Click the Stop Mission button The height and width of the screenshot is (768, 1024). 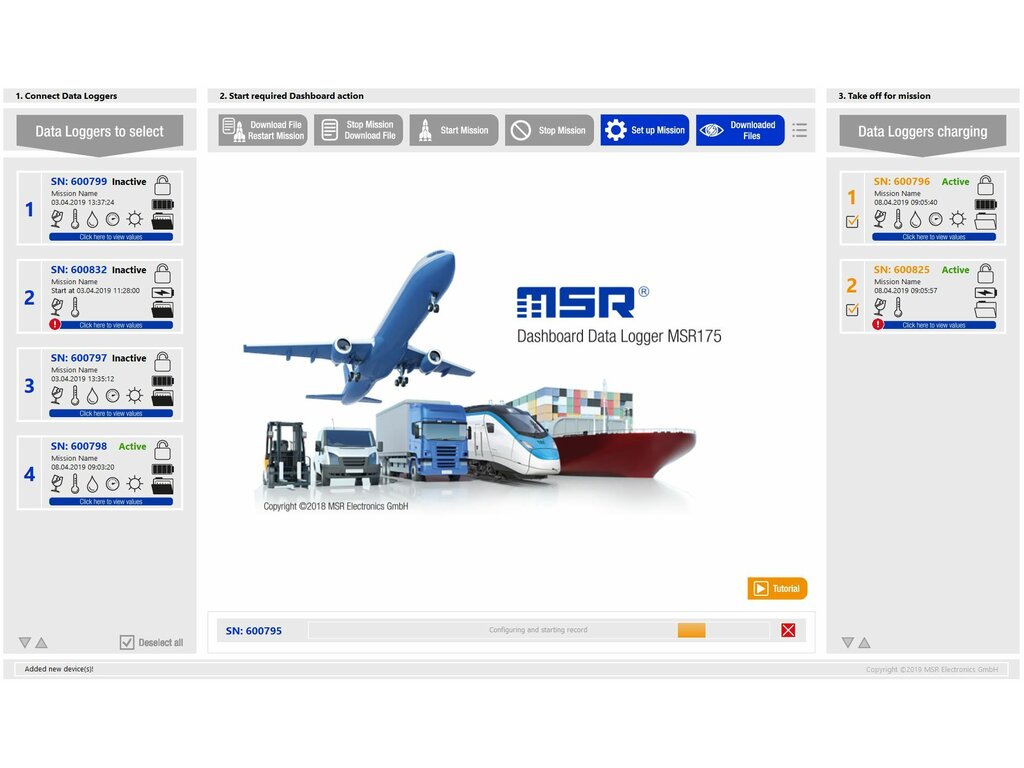pyautogui.click(x=549, y=130)
